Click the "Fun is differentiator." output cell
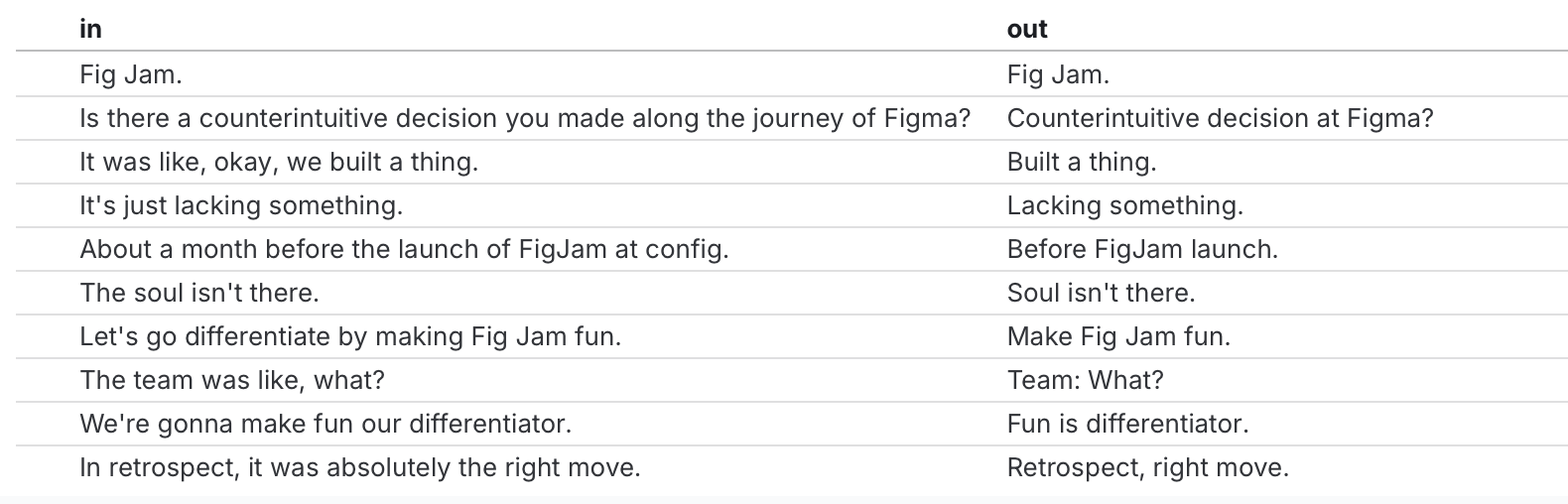1568x504 pixels. 1127,424
